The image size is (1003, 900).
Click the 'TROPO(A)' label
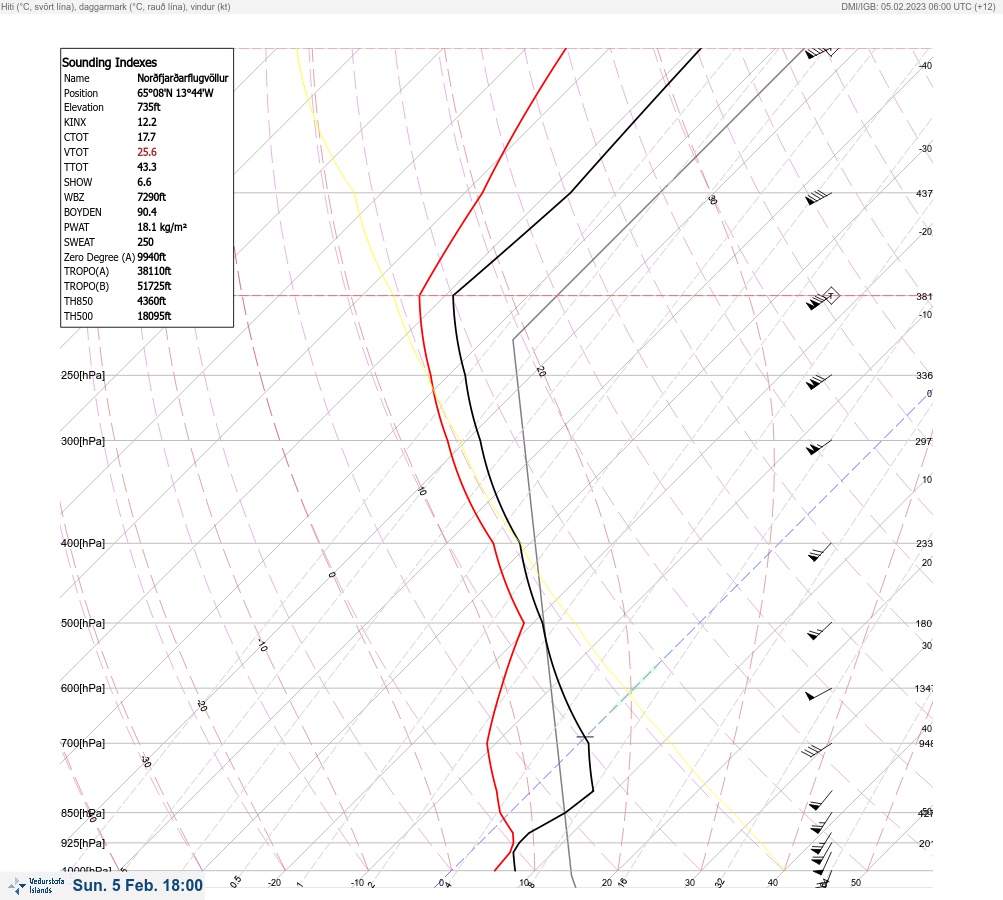(x=86, y=271)
